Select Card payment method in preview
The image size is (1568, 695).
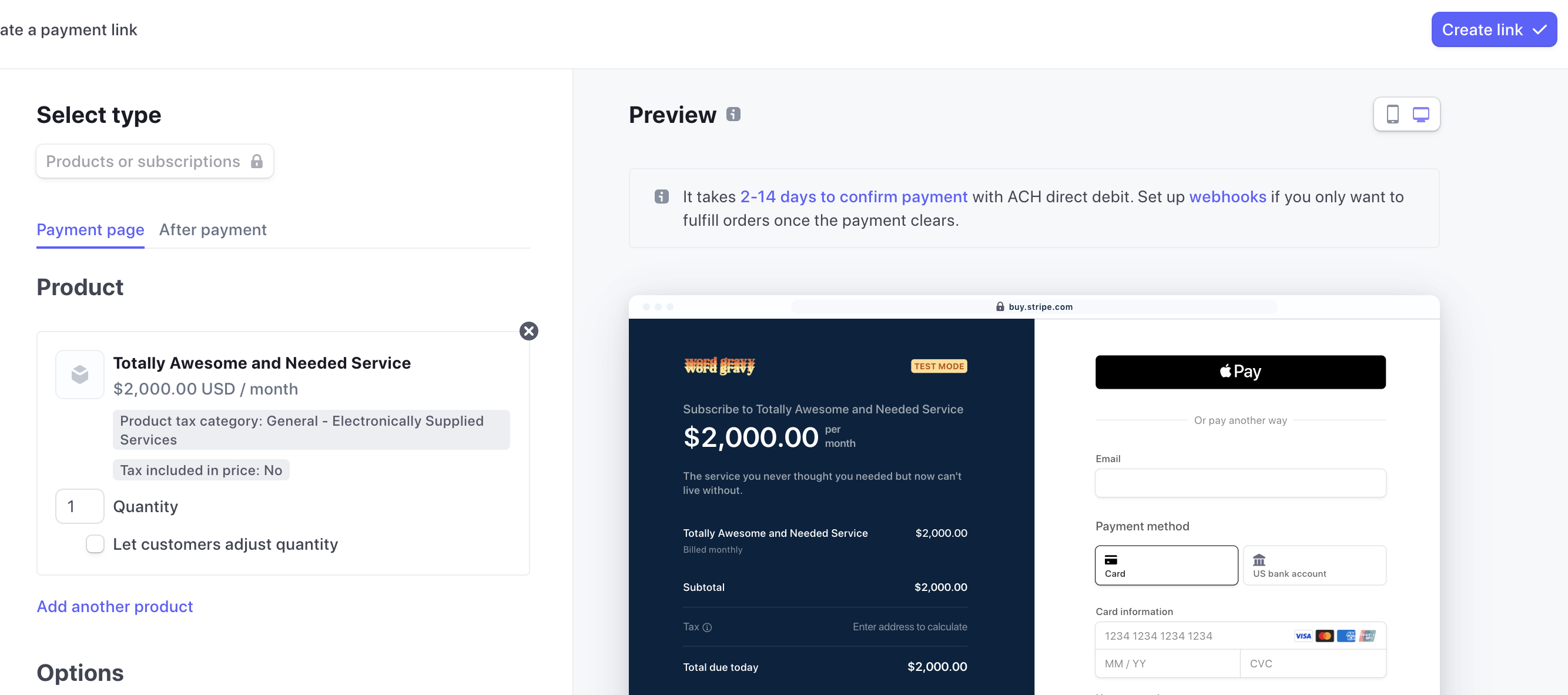pyautogui.click(x=1165, y=565)
